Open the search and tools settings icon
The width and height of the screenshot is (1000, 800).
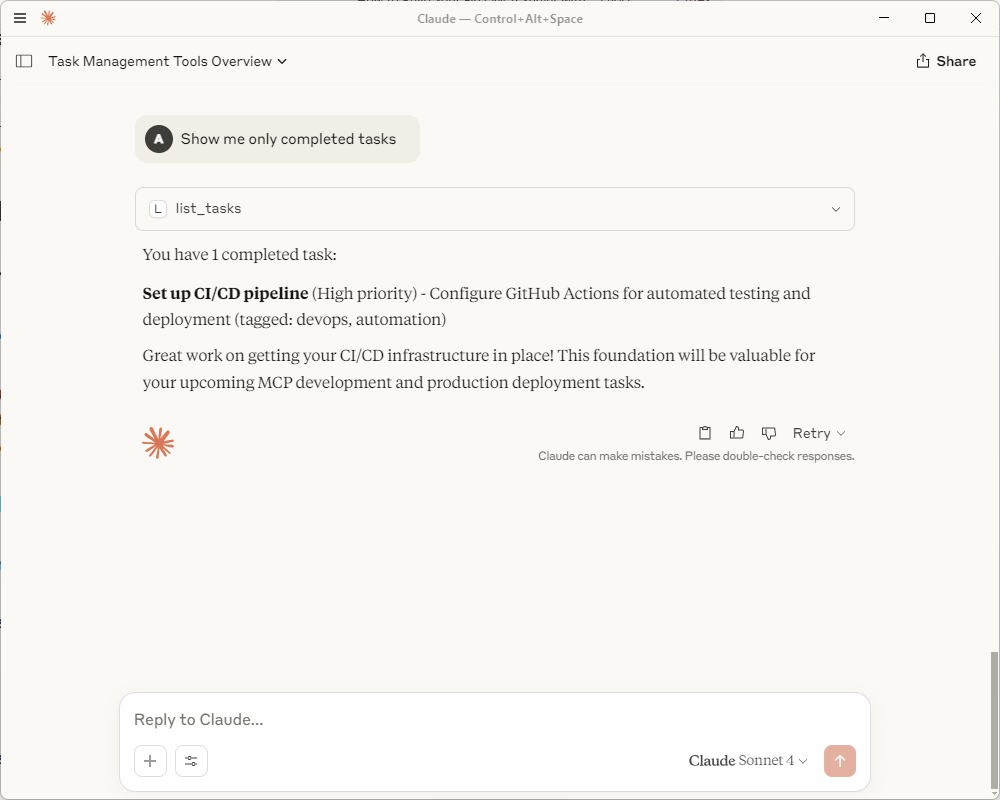pos(191,761)
